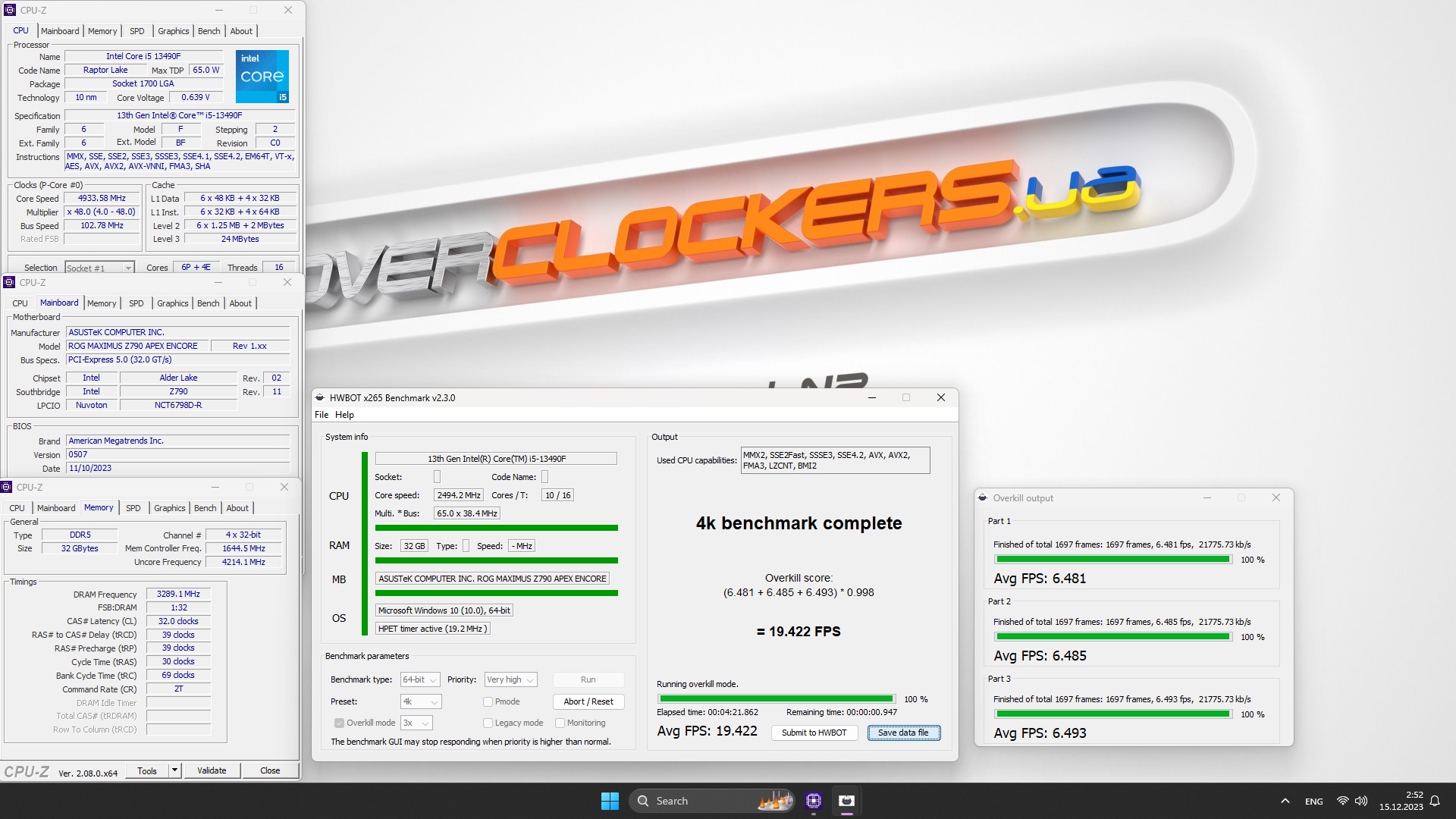Toggle the Code Name checkbox
This screenshot has height=819, width=1456.
[544, 477]
